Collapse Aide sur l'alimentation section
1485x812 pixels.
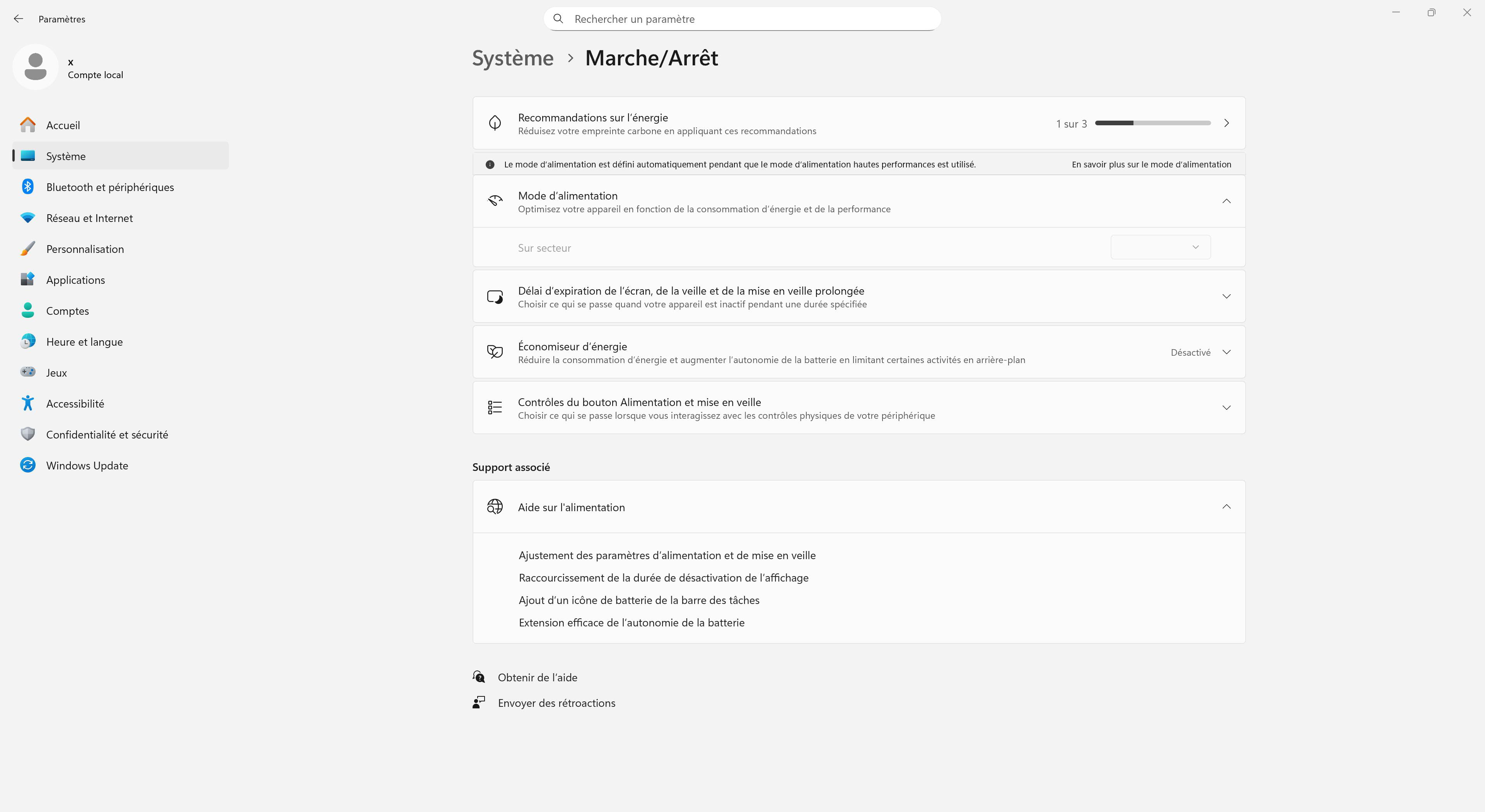(x=1226, y=507)
